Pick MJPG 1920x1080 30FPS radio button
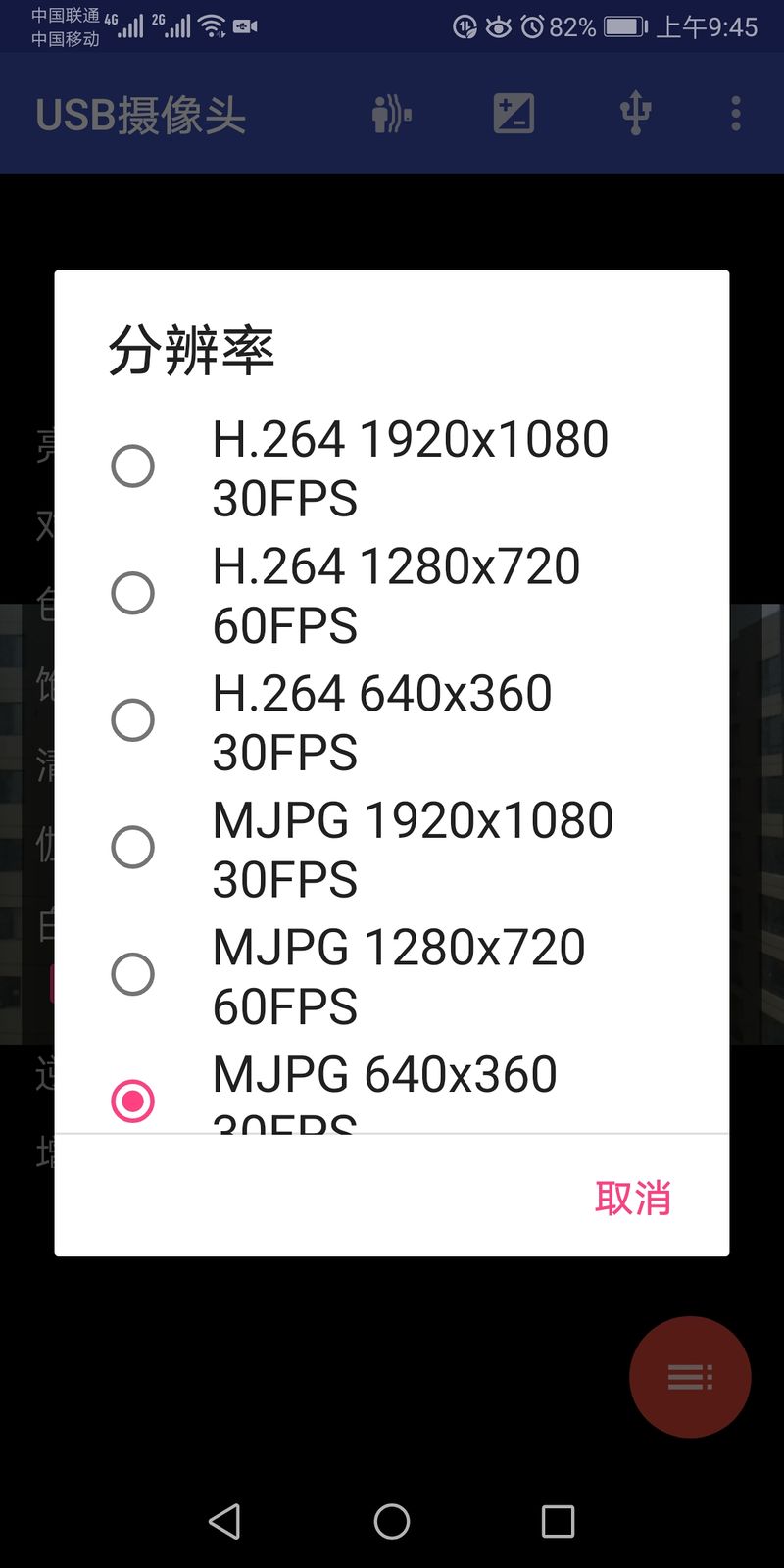Viewport: 784px width, 1568px height. click(x=132, y=848)
